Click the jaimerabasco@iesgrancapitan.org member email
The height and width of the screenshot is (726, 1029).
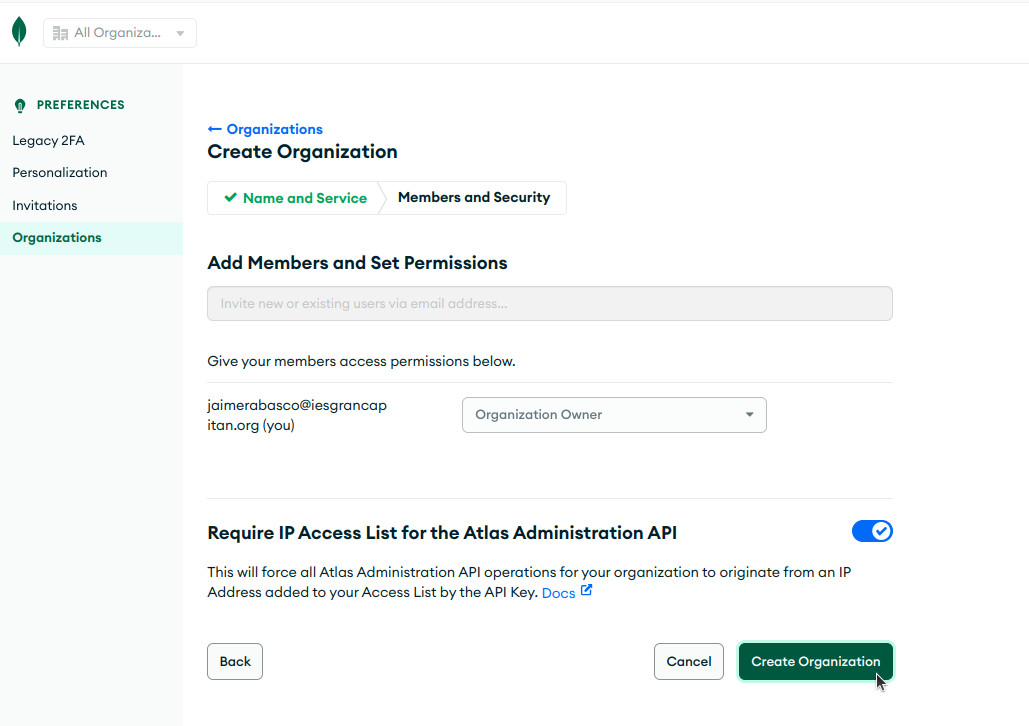click(x=297, y=415)
